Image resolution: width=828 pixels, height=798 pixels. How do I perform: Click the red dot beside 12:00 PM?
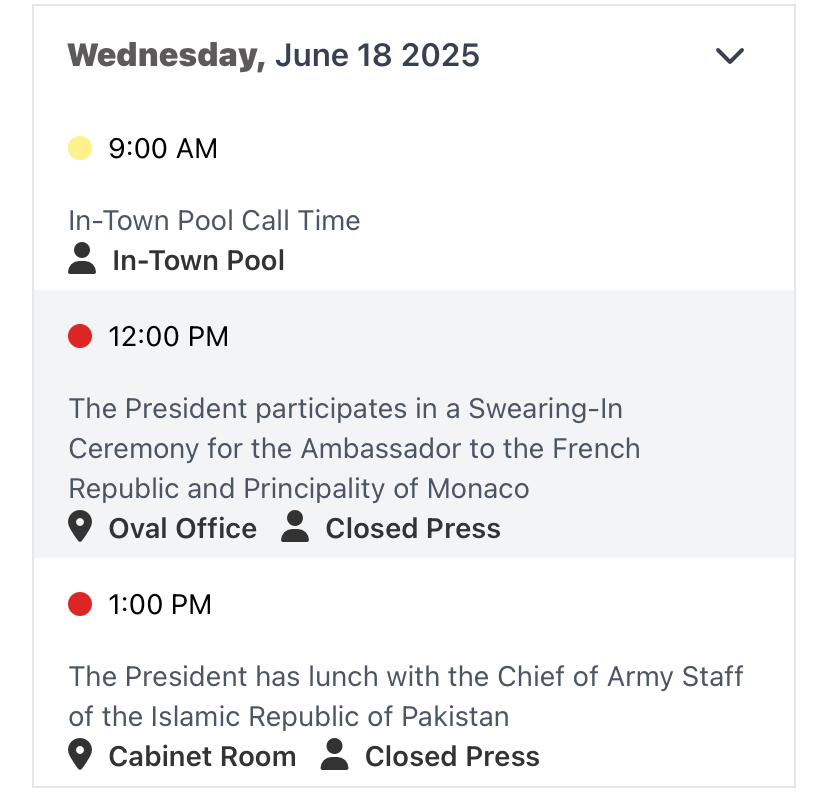point(80,336)
